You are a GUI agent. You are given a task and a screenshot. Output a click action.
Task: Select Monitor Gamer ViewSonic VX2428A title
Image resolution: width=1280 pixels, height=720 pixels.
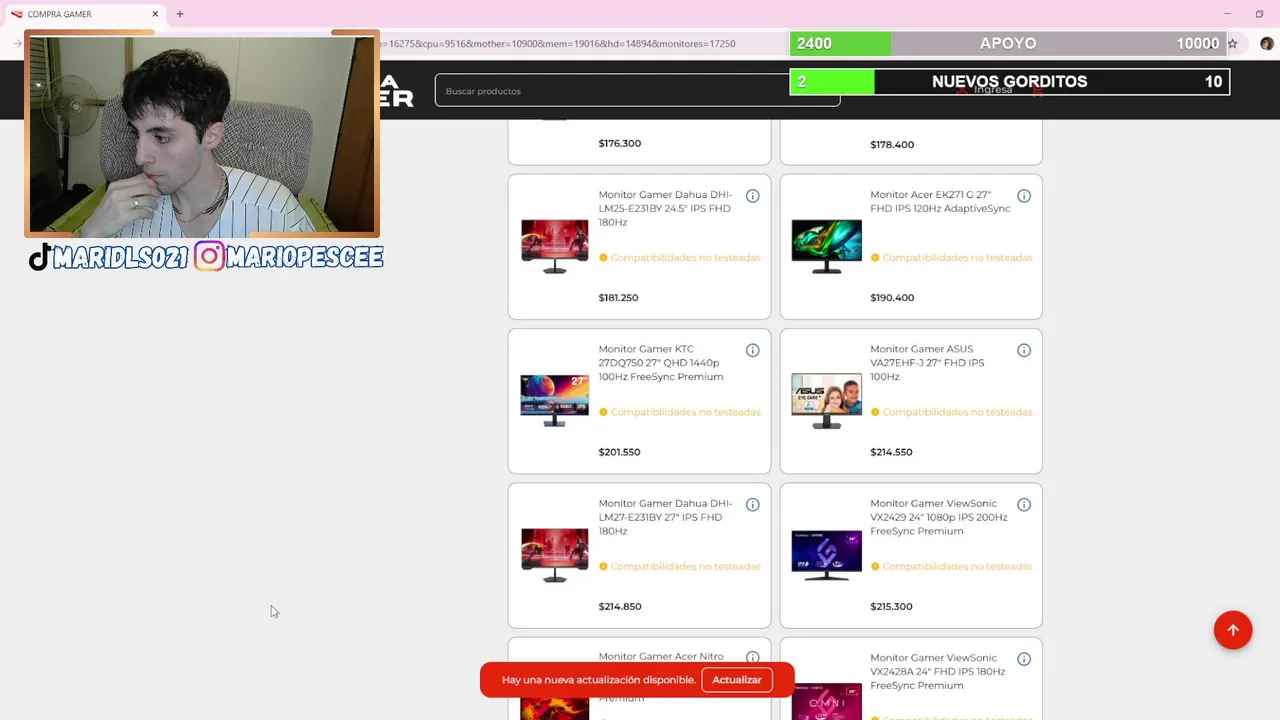[937, 671]
